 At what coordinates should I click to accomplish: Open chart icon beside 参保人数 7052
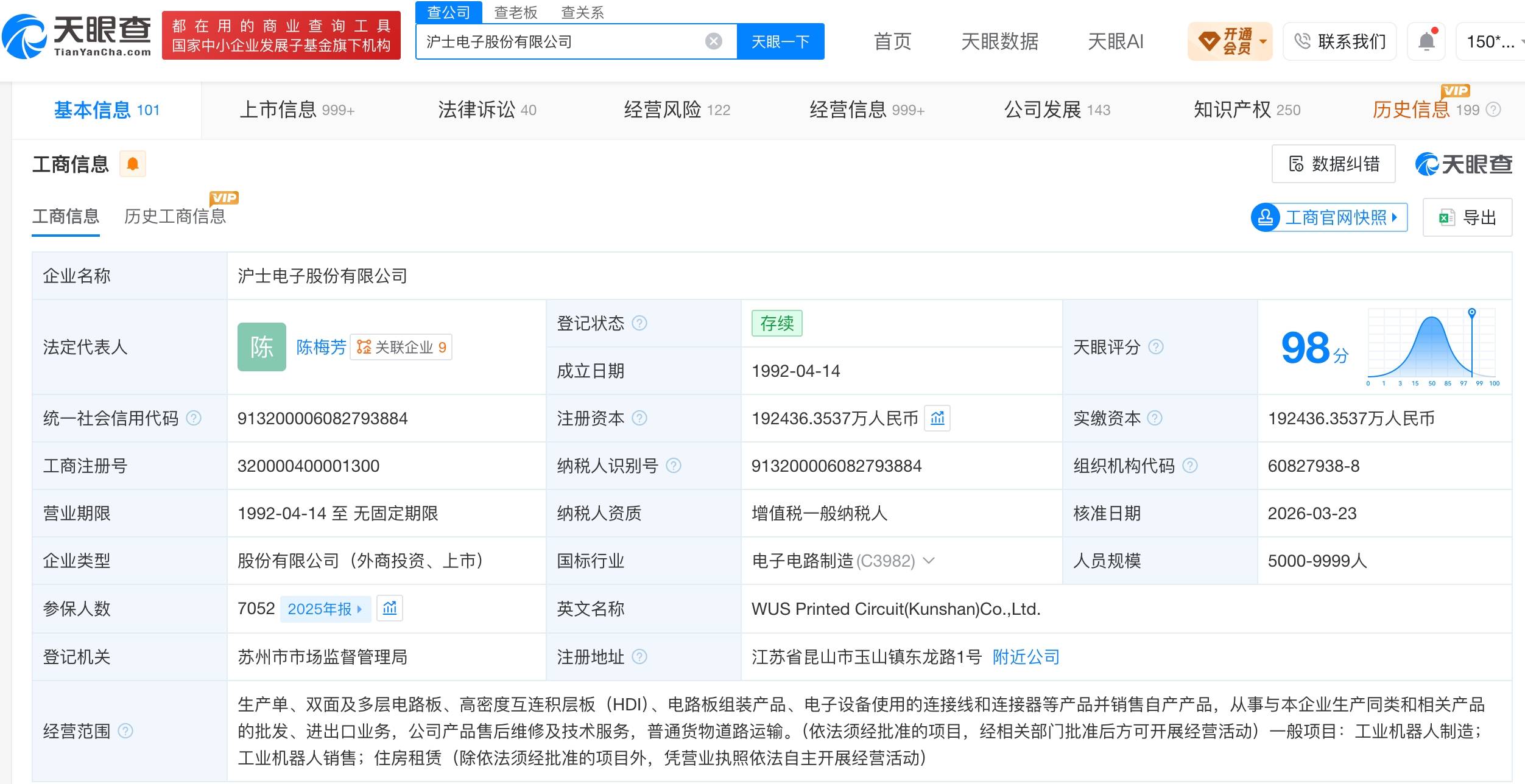(390, 608)
